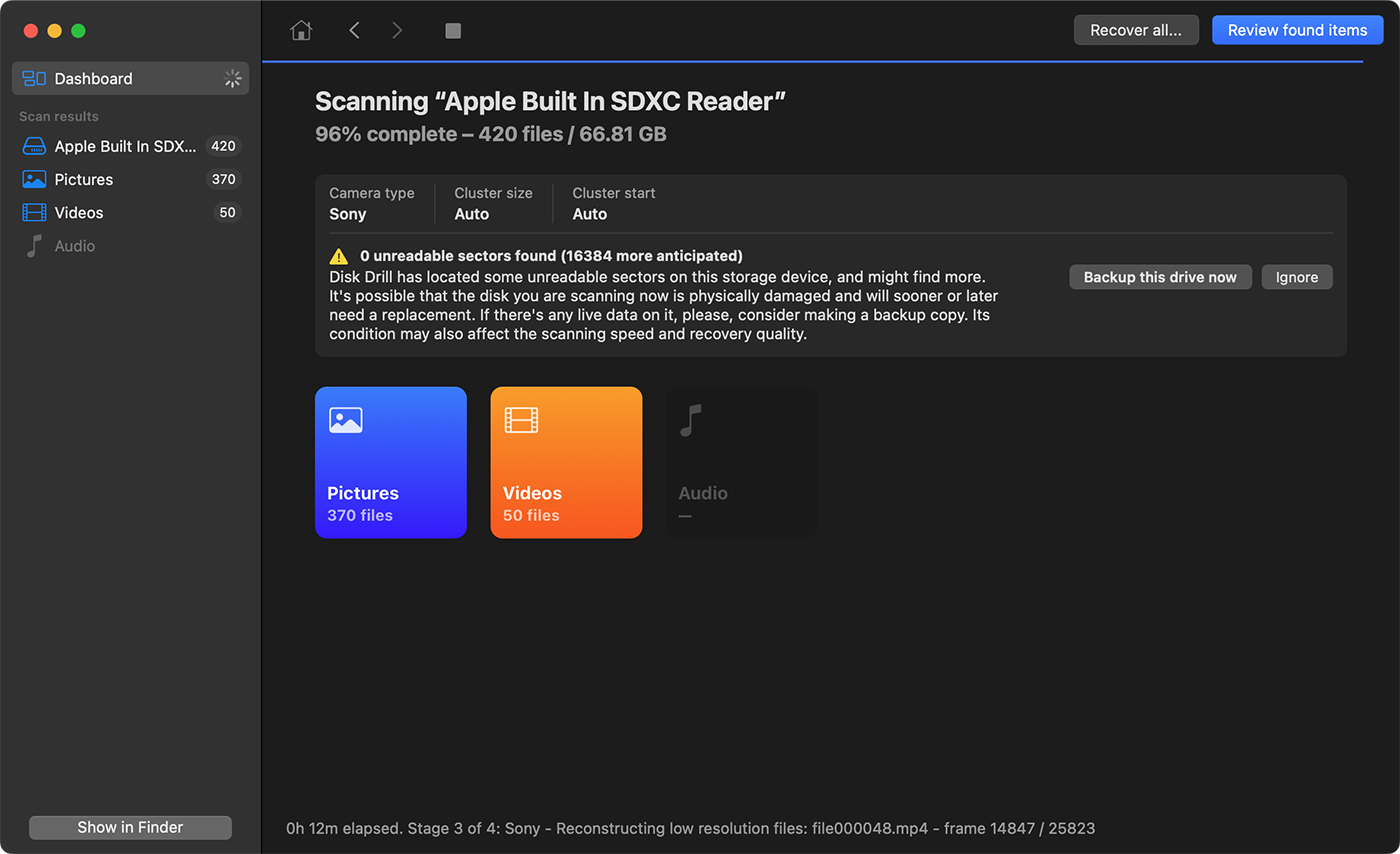
Task: Change Camera type Sony setting
Action: tap(371, 204)
